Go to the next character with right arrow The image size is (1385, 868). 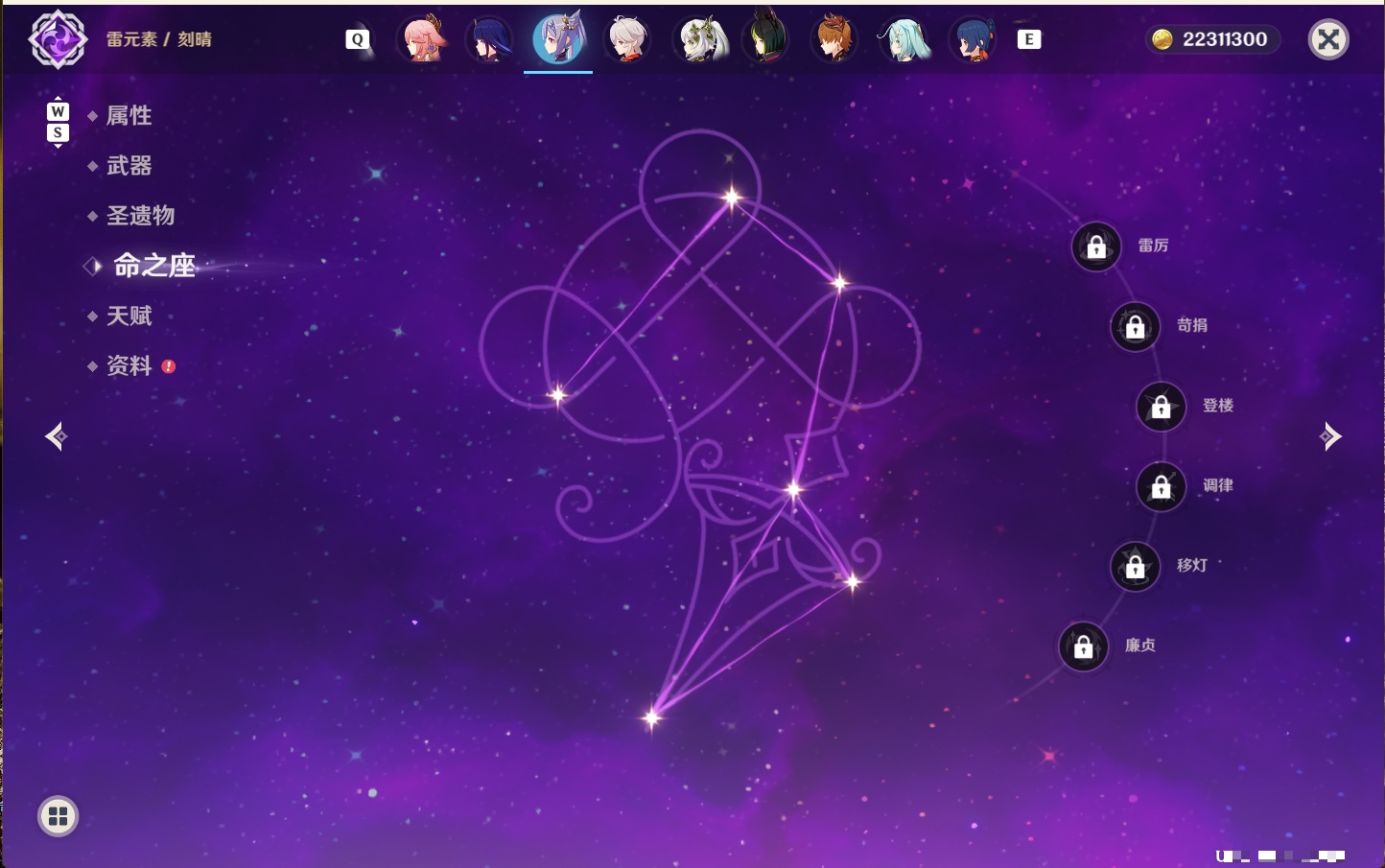pos(1330,436)
